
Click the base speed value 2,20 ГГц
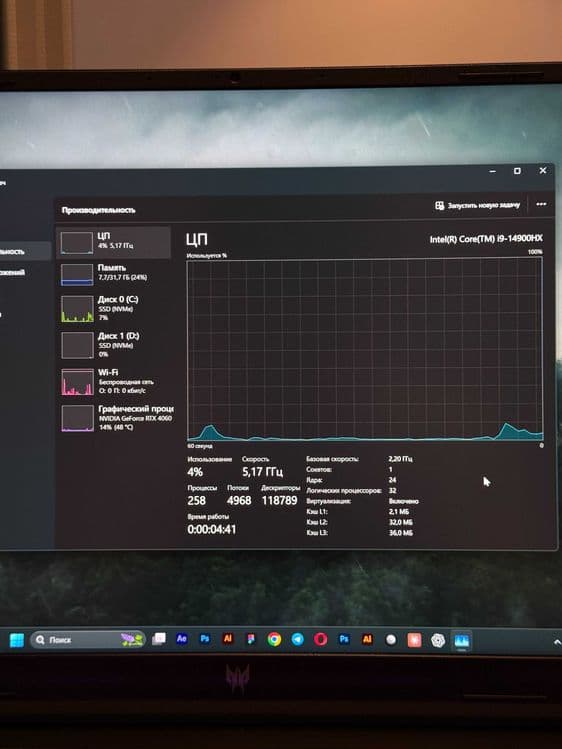(400, 459)
